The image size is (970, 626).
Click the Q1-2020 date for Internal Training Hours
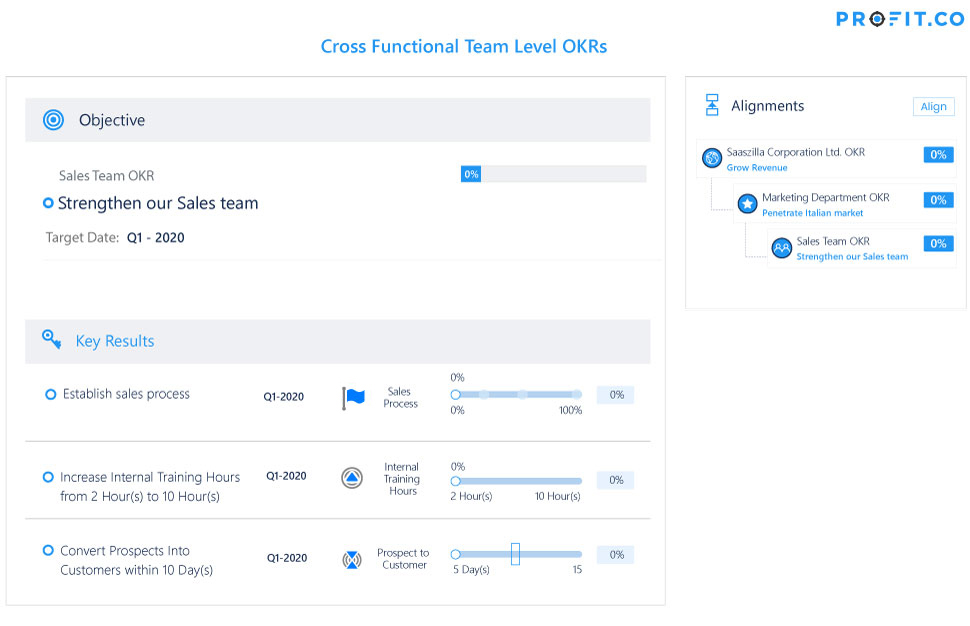click(286, 476)
